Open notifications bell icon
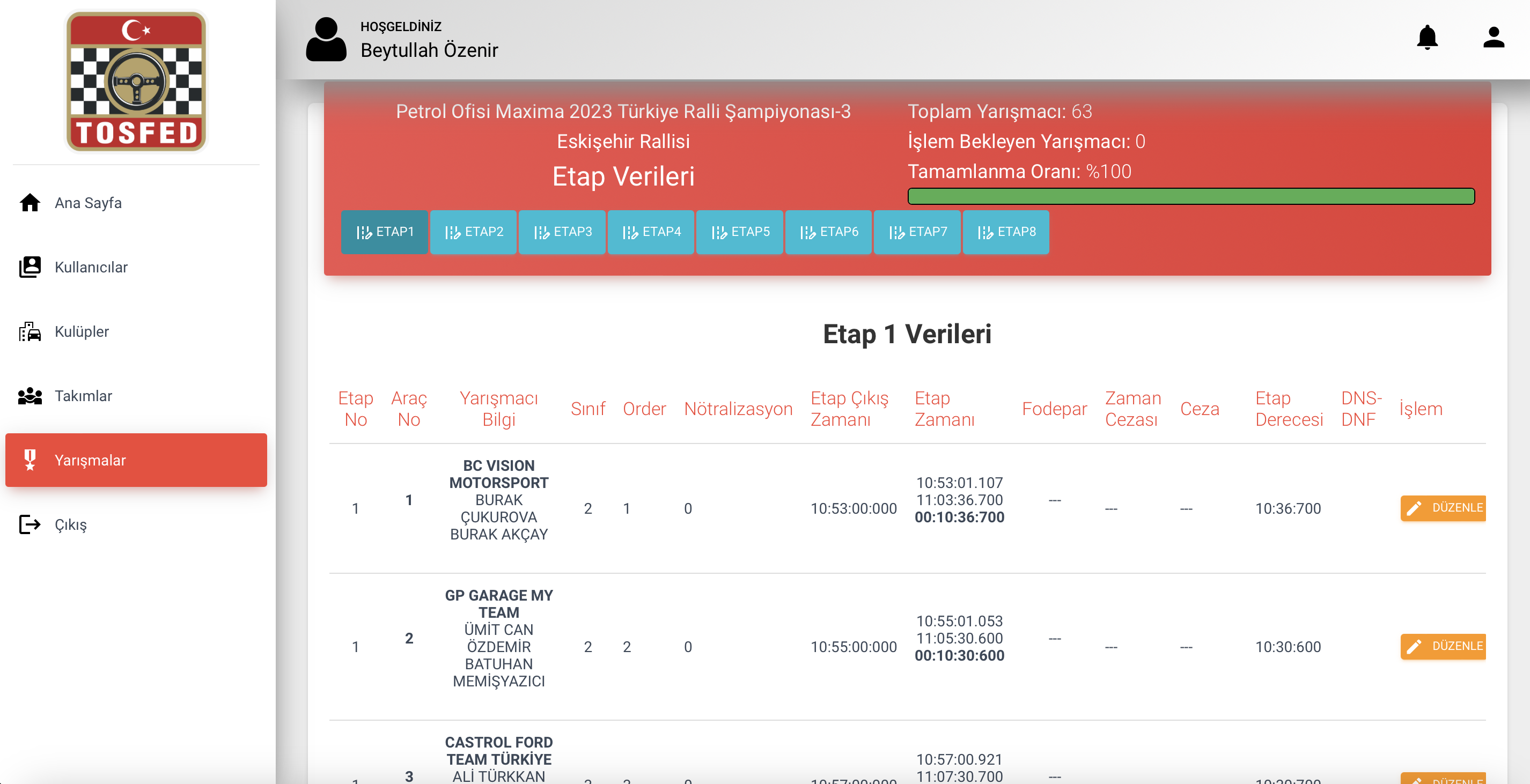 [x=1426, y=38]
